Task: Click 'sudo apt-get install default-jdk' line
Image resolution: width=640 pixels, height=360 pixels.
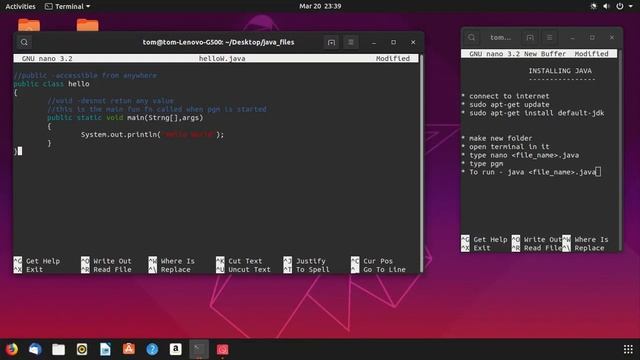Action: tap(533, 113)
